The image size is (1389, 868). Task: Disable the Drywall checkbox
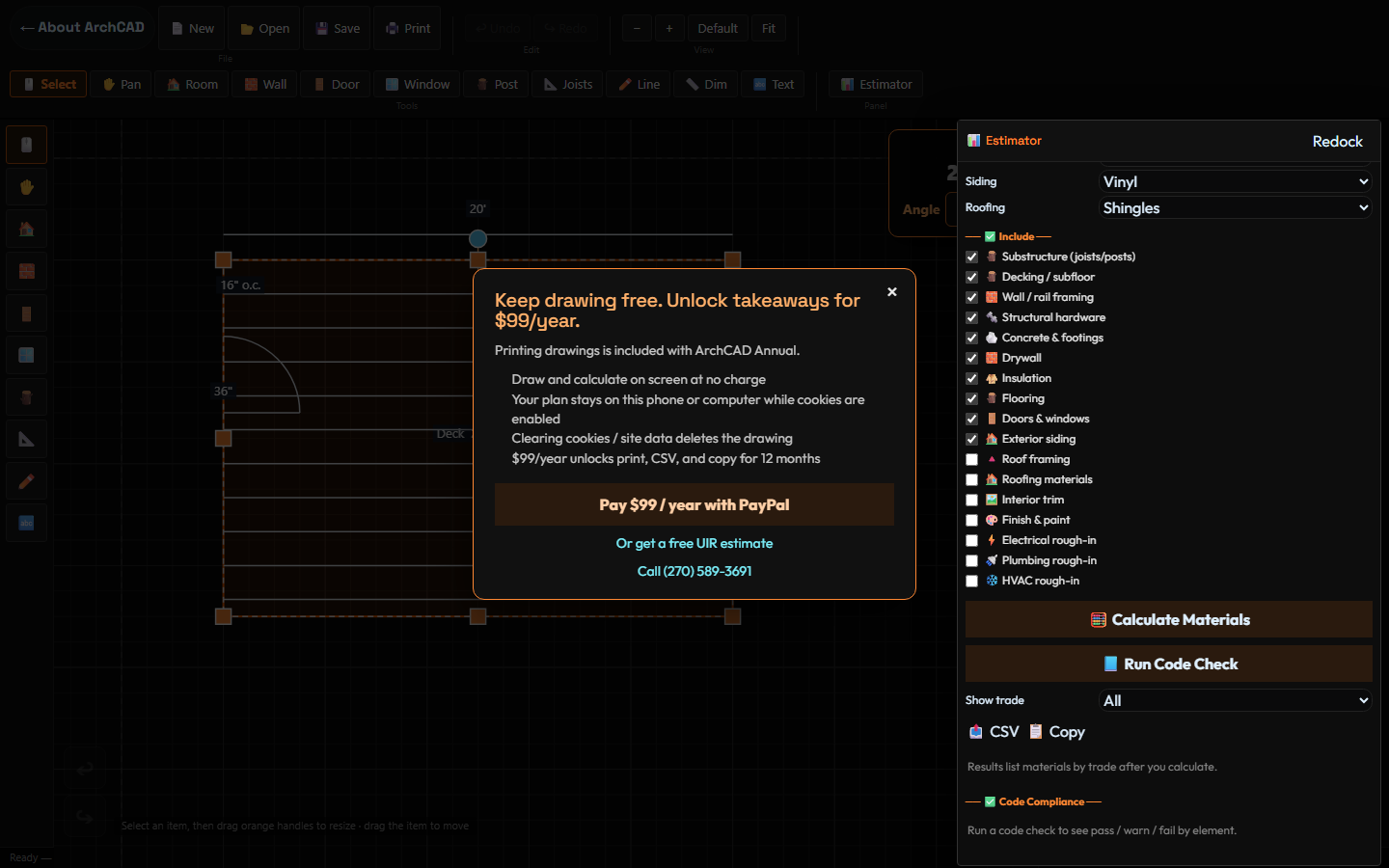pyautogui.click(x=972, y=358)
